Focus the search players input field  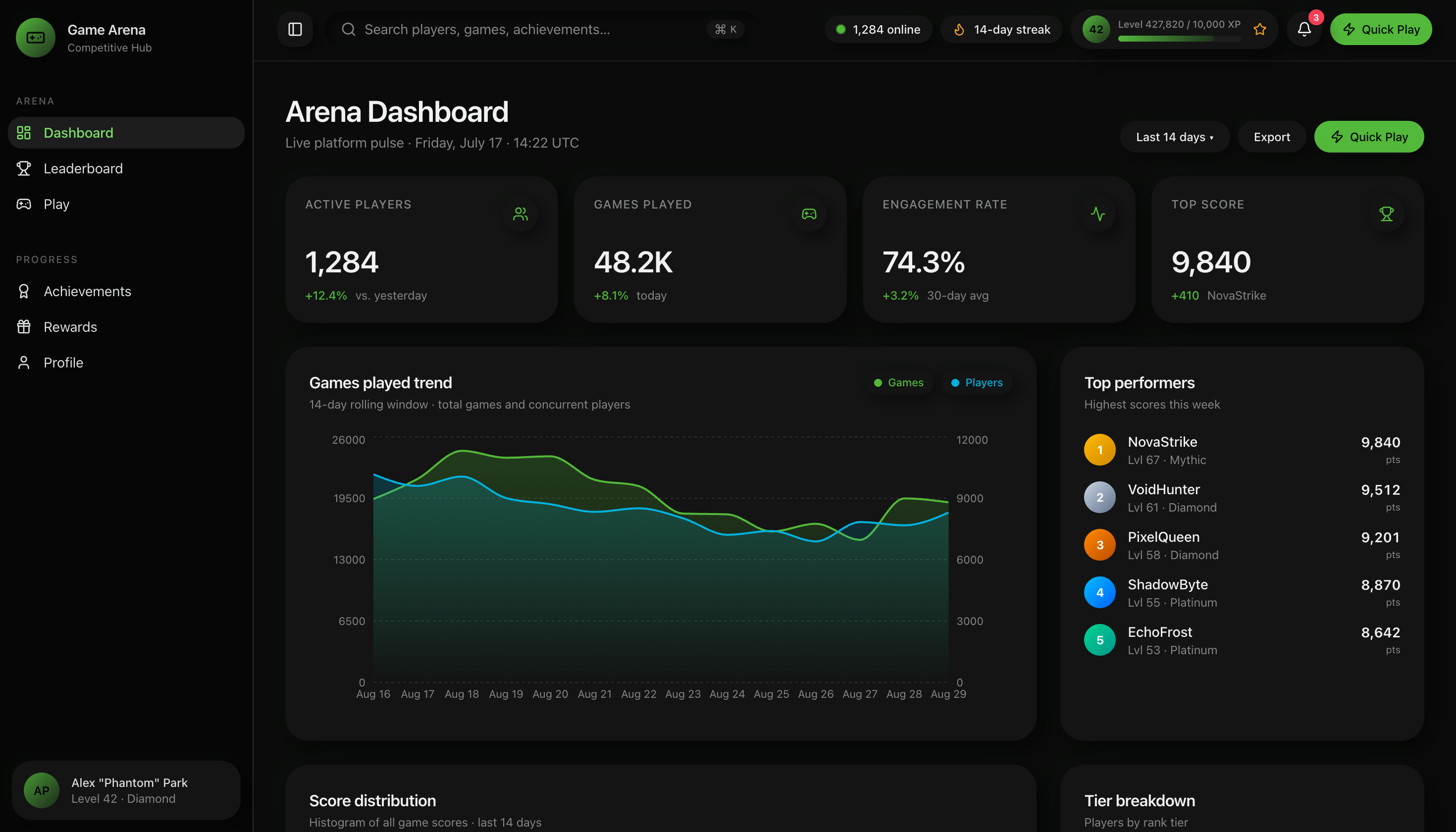[x=543, y=29]
